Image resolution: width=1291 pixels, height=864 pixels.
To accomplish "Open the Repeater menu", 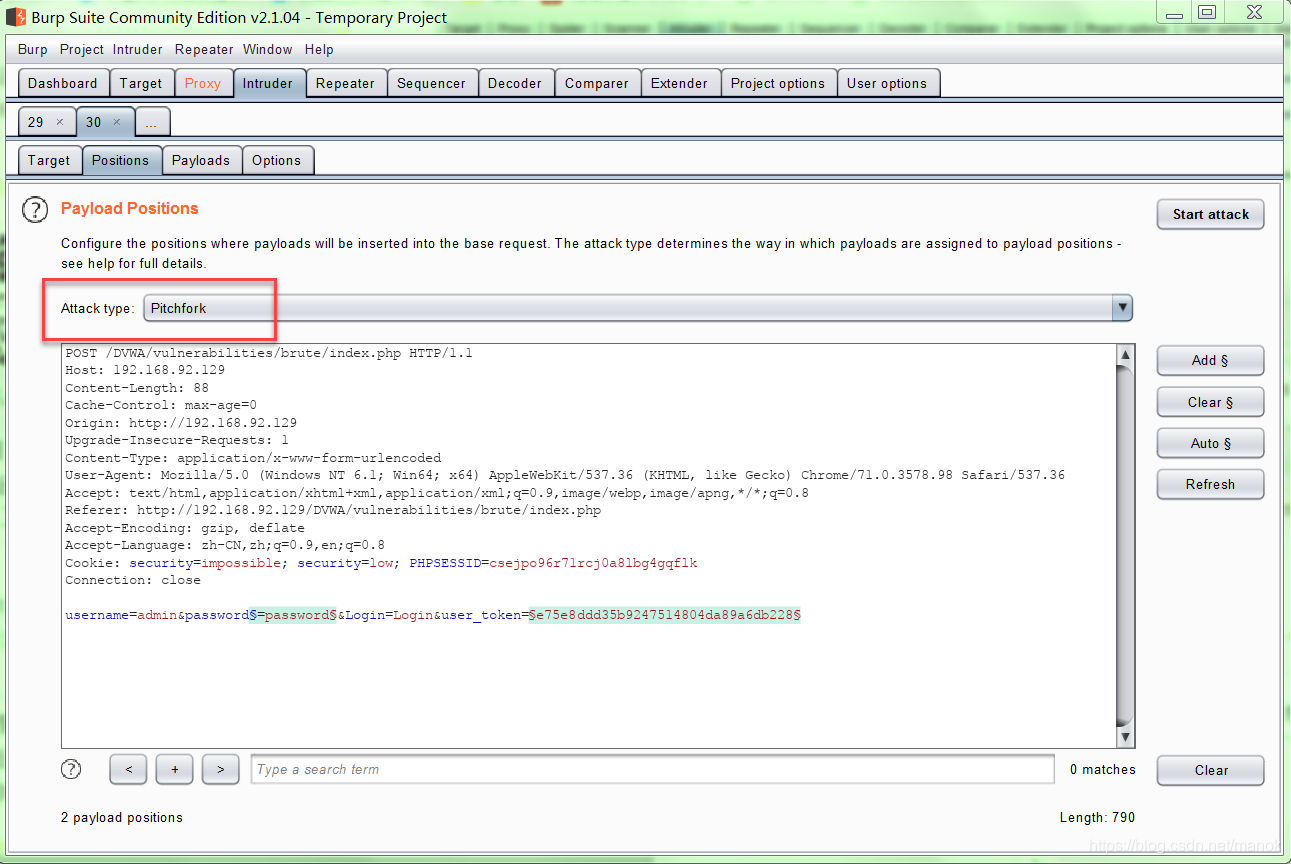I will pos(204,49).
